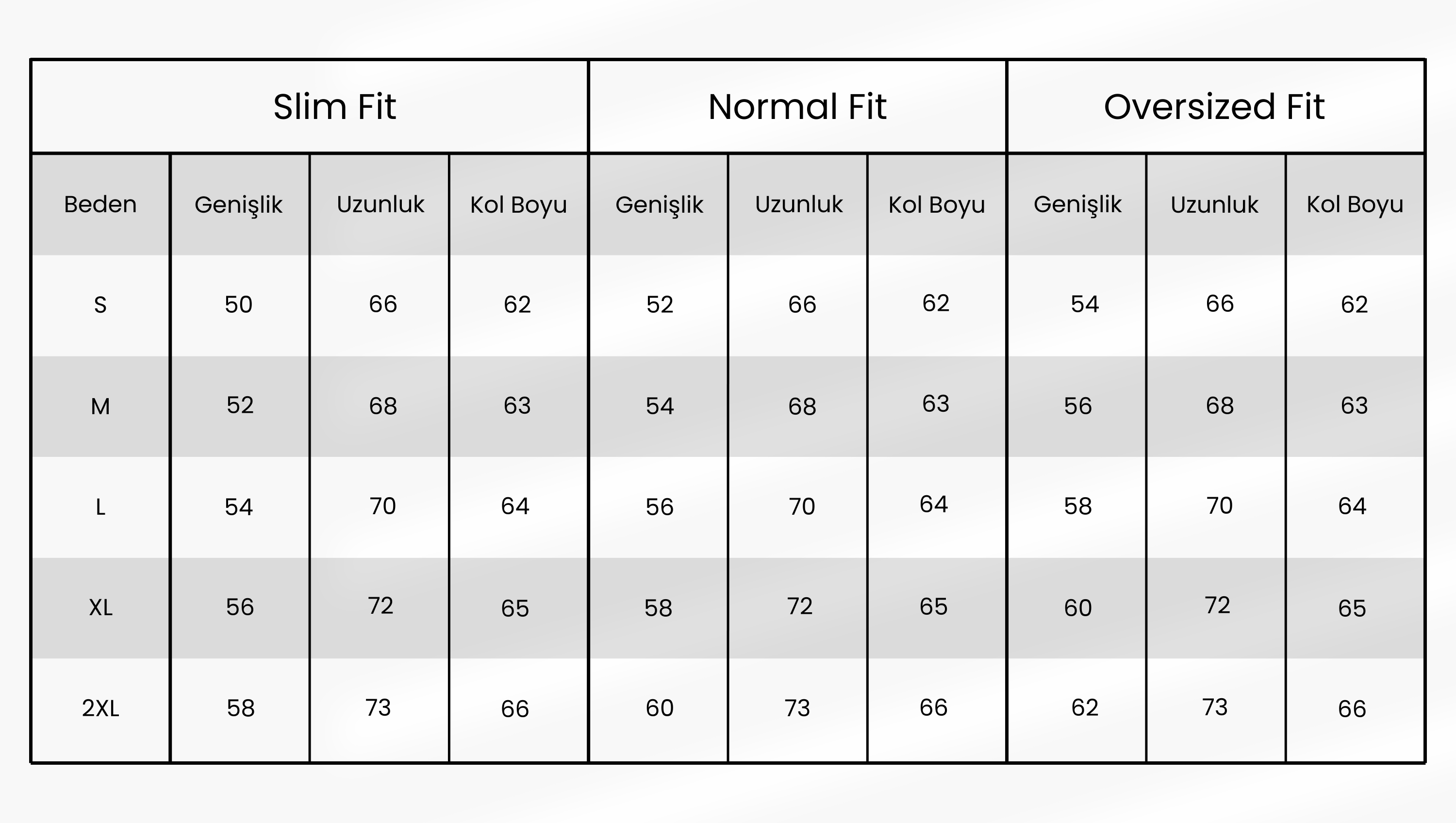Select the L size row label
This screenshot has width=1456, height=823.
(x=100, y=507)
